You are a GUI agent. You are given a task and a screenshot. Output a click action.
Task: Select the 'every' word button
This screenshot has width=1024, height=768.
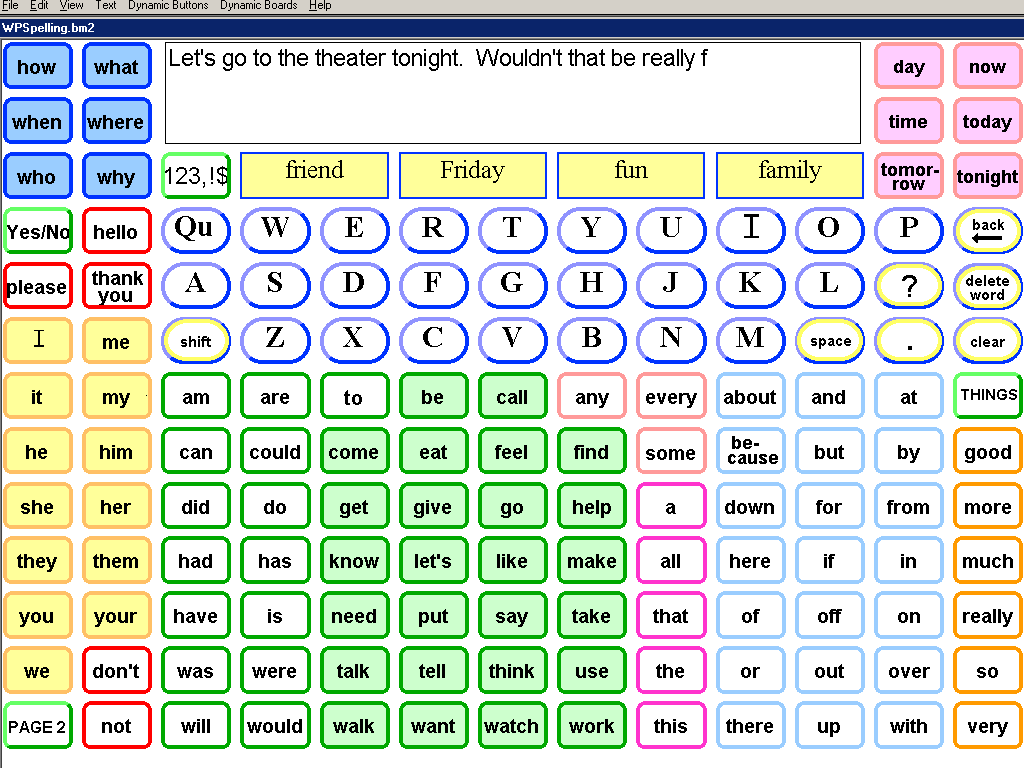pos(671,396)
